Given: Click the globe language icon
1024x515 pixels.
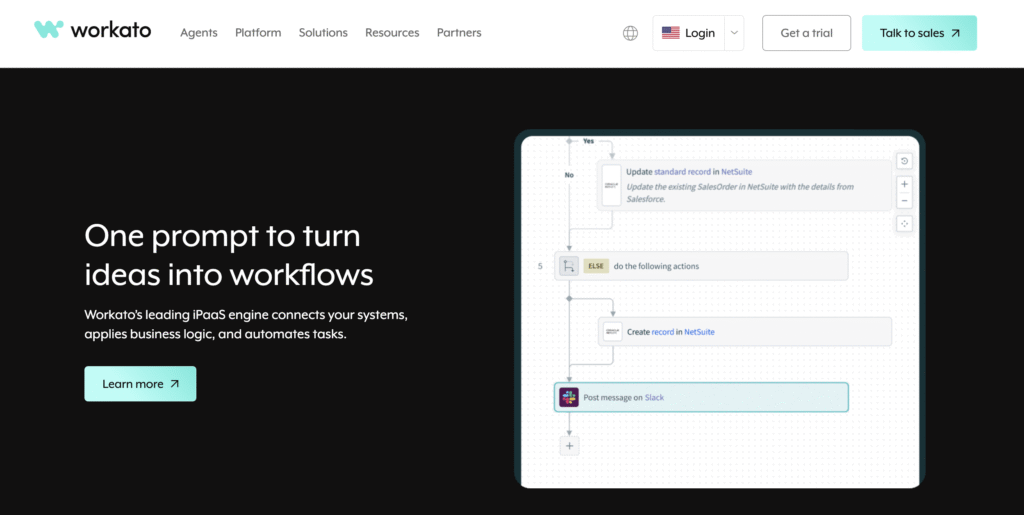Looking at the screenshot, I should point(630,33).
